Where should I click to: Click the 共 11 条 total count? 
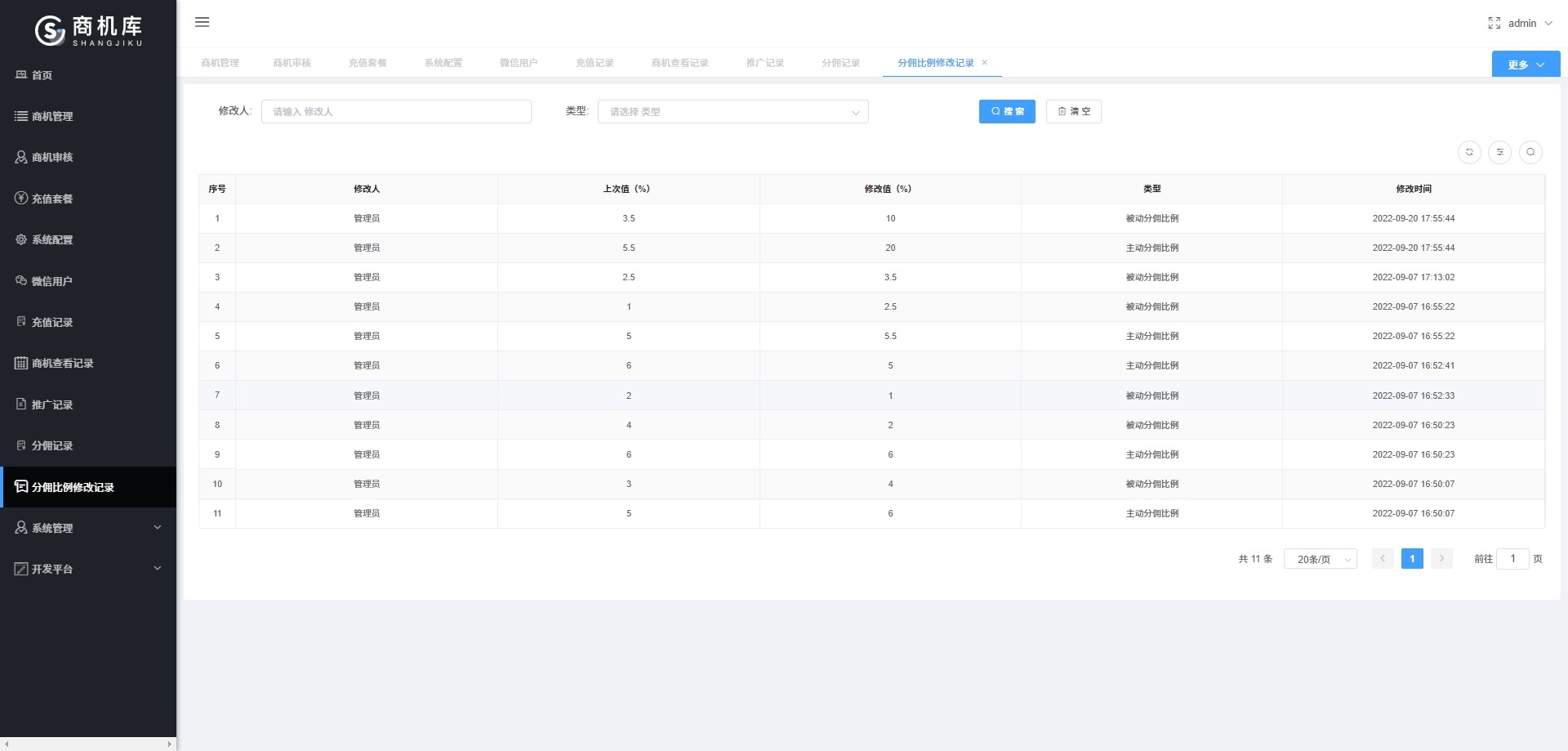click(x=1255, y=559)
